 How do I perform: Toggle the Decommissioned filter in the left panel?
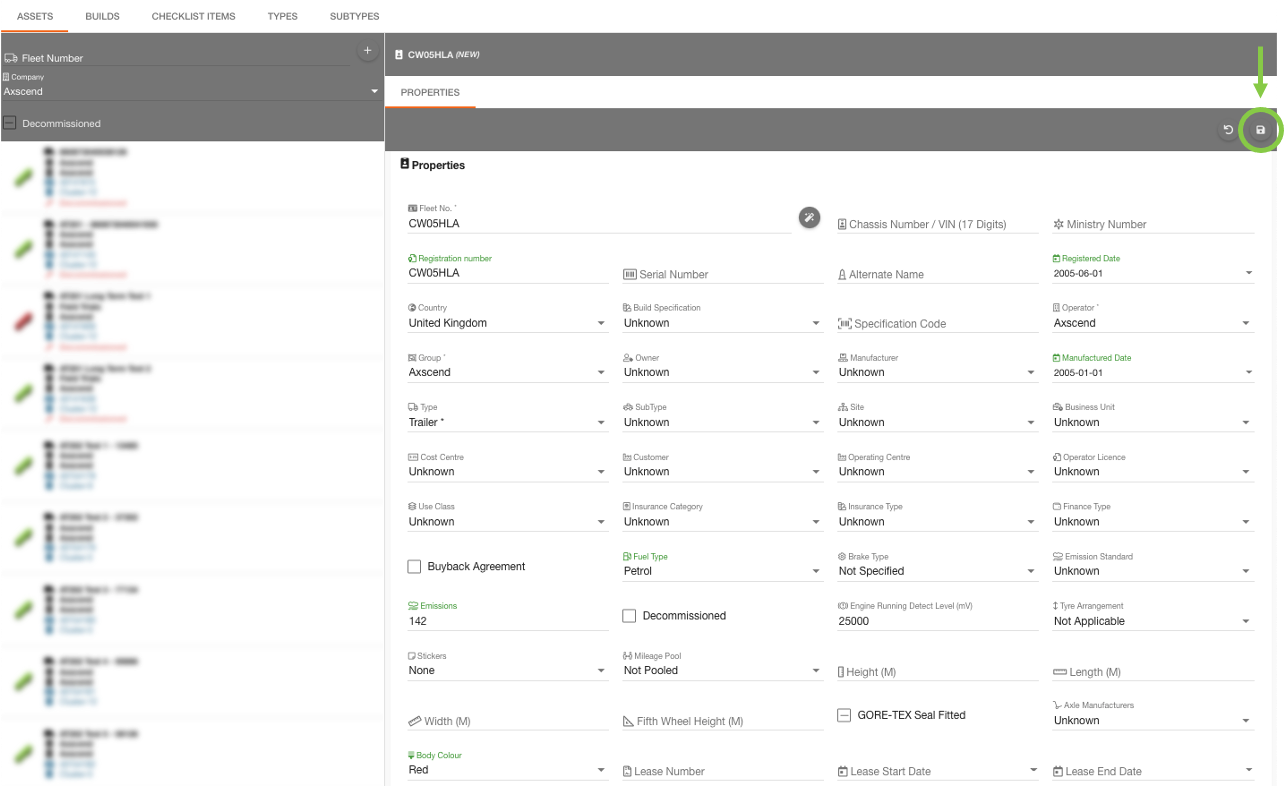(10, 124)
